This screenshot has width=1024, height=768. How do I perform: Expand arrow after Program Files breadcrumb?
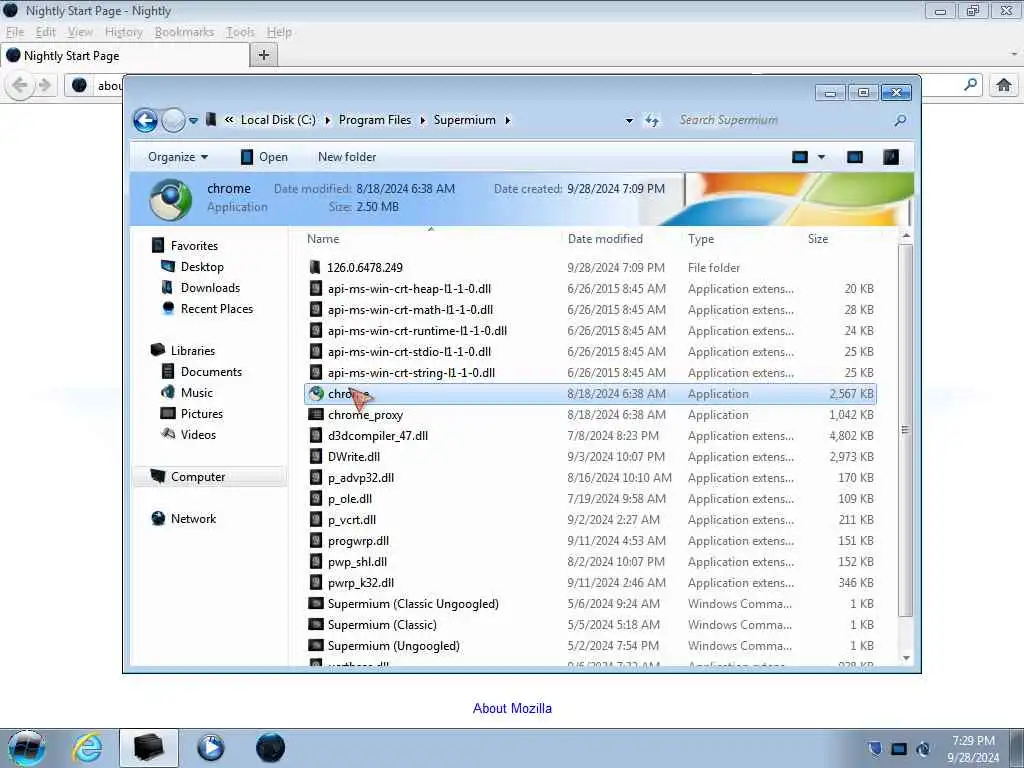tap(423, 120)
